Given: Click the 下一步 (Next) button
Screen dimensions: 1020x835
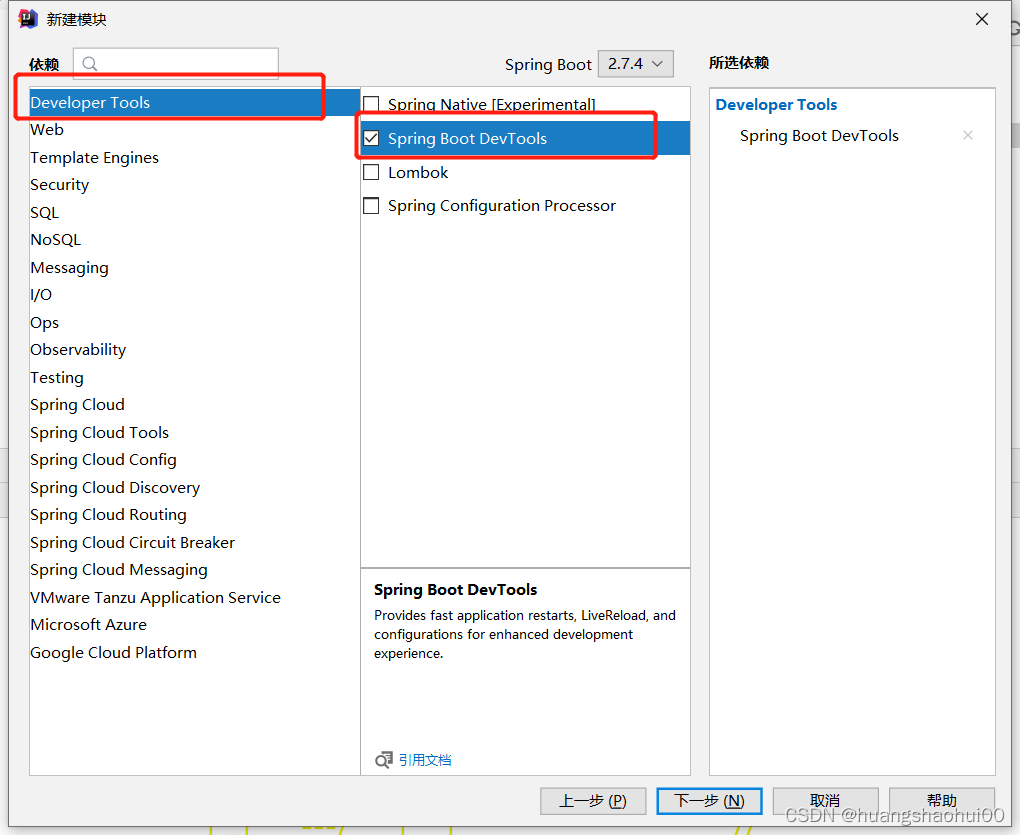Looking at the screenshot, I should (x=709, y=800).
